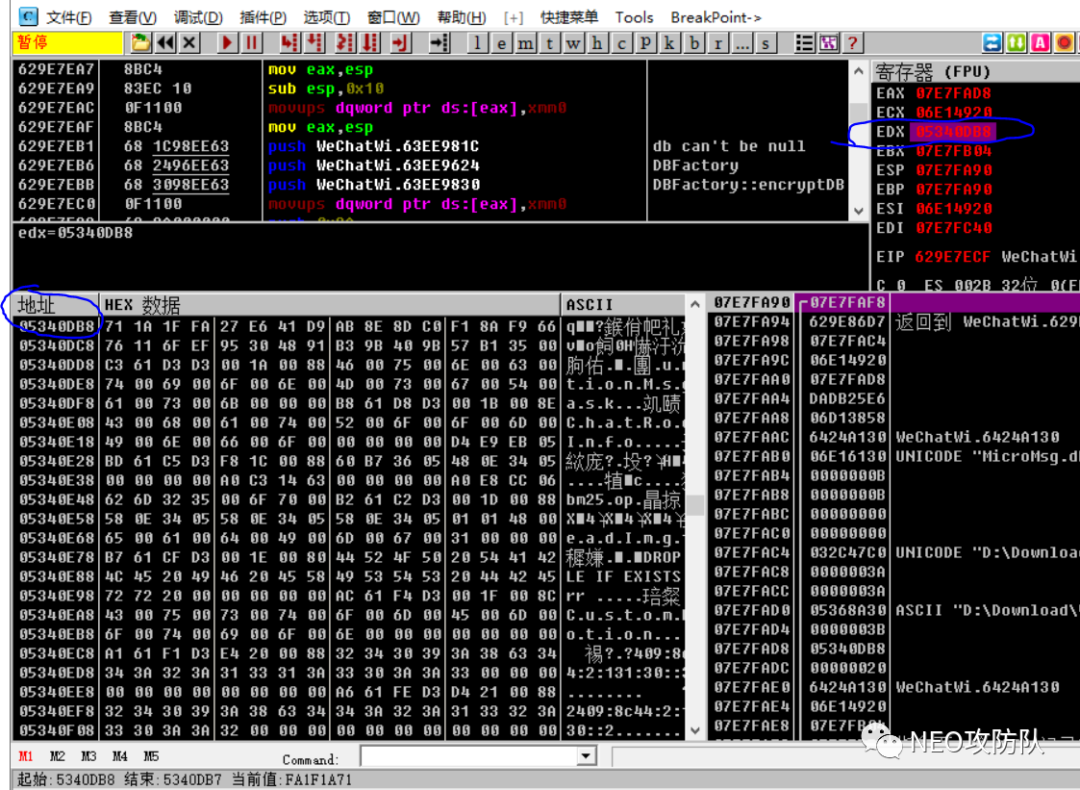
Task: Open memory map window via m button
Action: 526,43
